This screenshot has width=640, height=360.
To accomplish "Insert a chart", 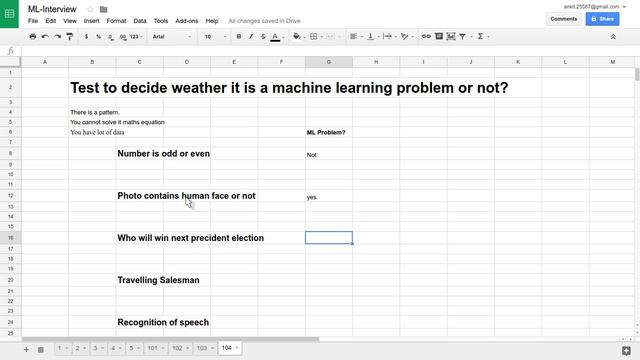I will 451,37.
